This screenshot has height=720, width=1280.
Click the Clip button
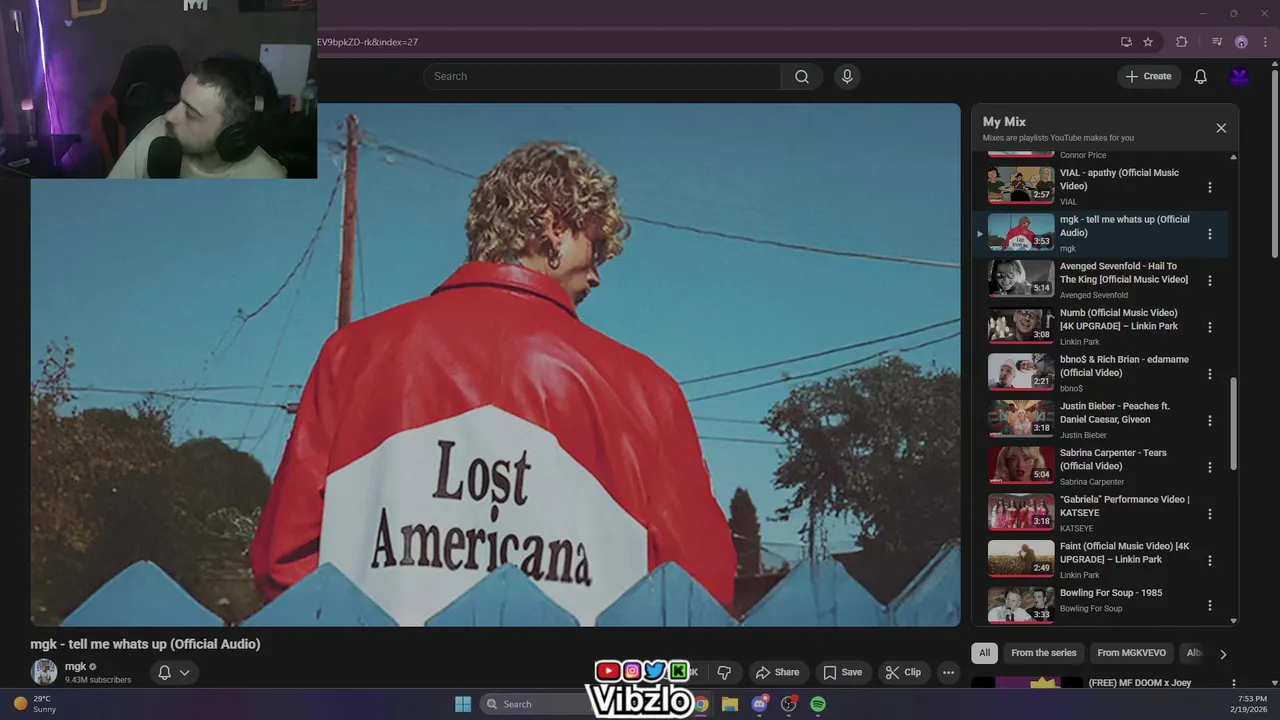[x=902, y=672]
